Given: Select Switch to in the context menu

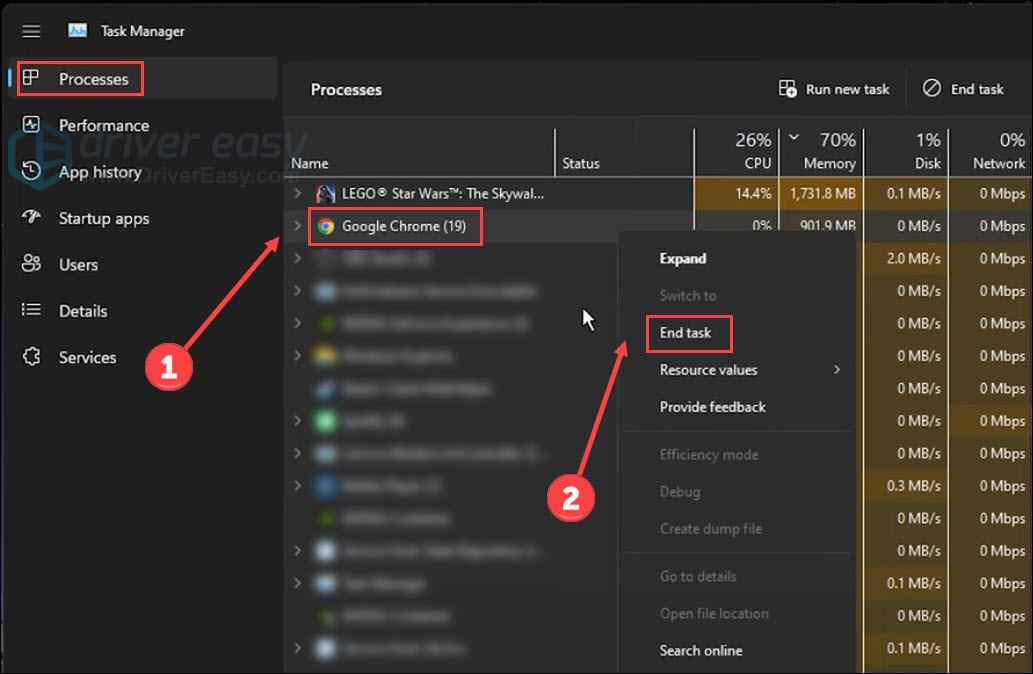Looking at the screenshot, I should point(688,295).
